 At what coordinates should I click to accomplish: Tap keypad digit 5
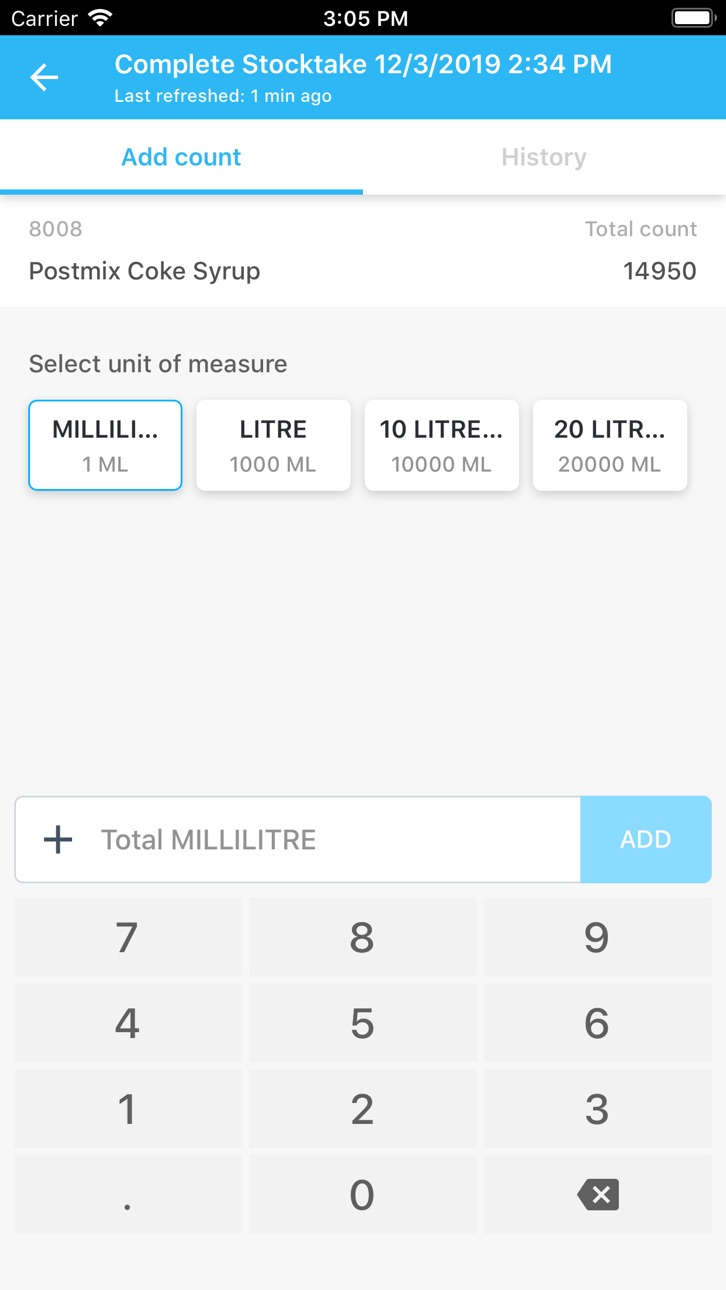[x=362, y=1023]
